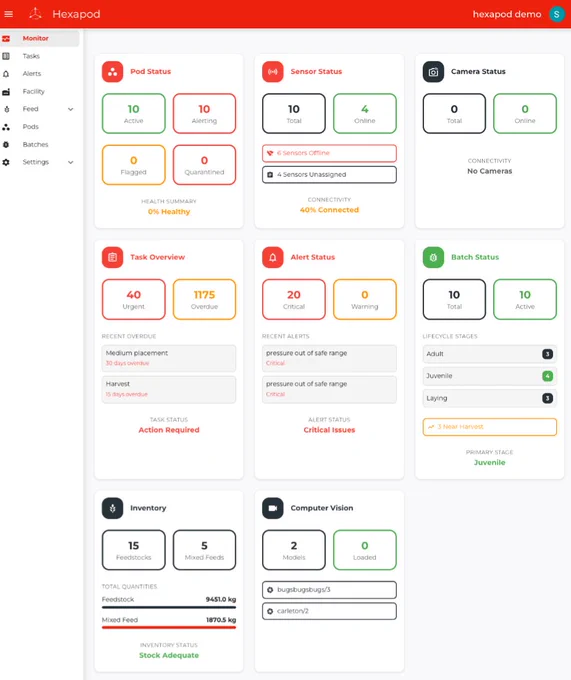Open the Laying lifecycle stage row
The height and width of the screenshot is (680, 571).
(489, 398)
